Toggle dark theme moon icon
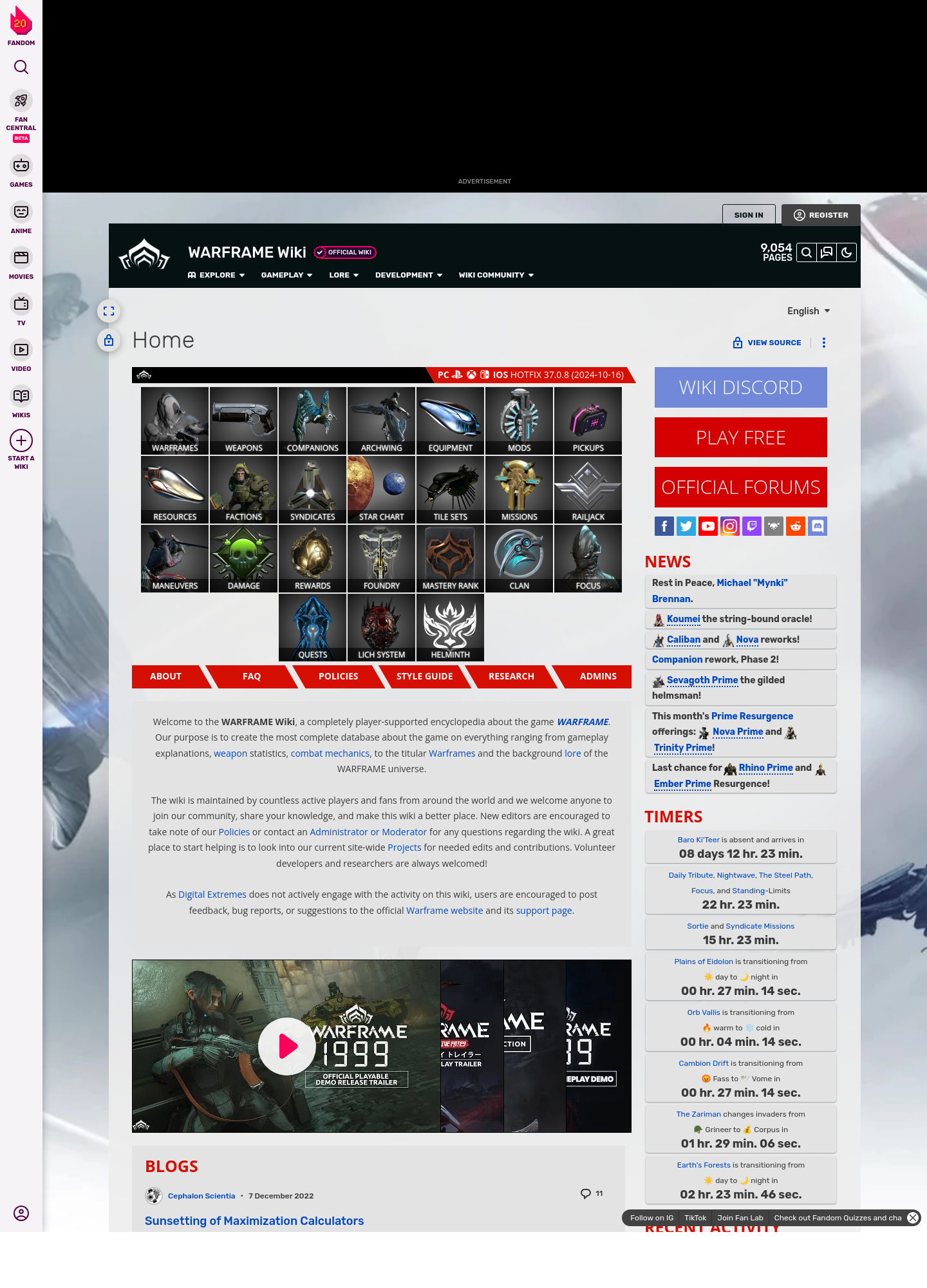This screenshot has width=927, height=1288. [x=847, y=252]
